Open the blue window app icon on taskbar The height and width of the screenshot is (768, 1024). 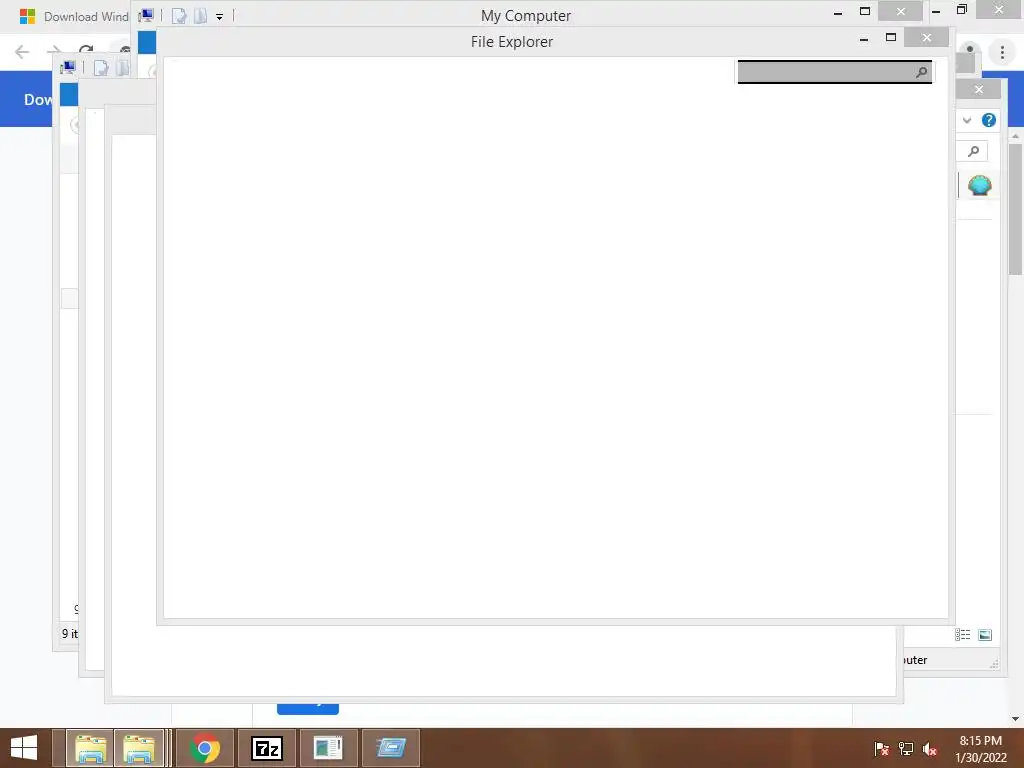(x=391, y=748)
